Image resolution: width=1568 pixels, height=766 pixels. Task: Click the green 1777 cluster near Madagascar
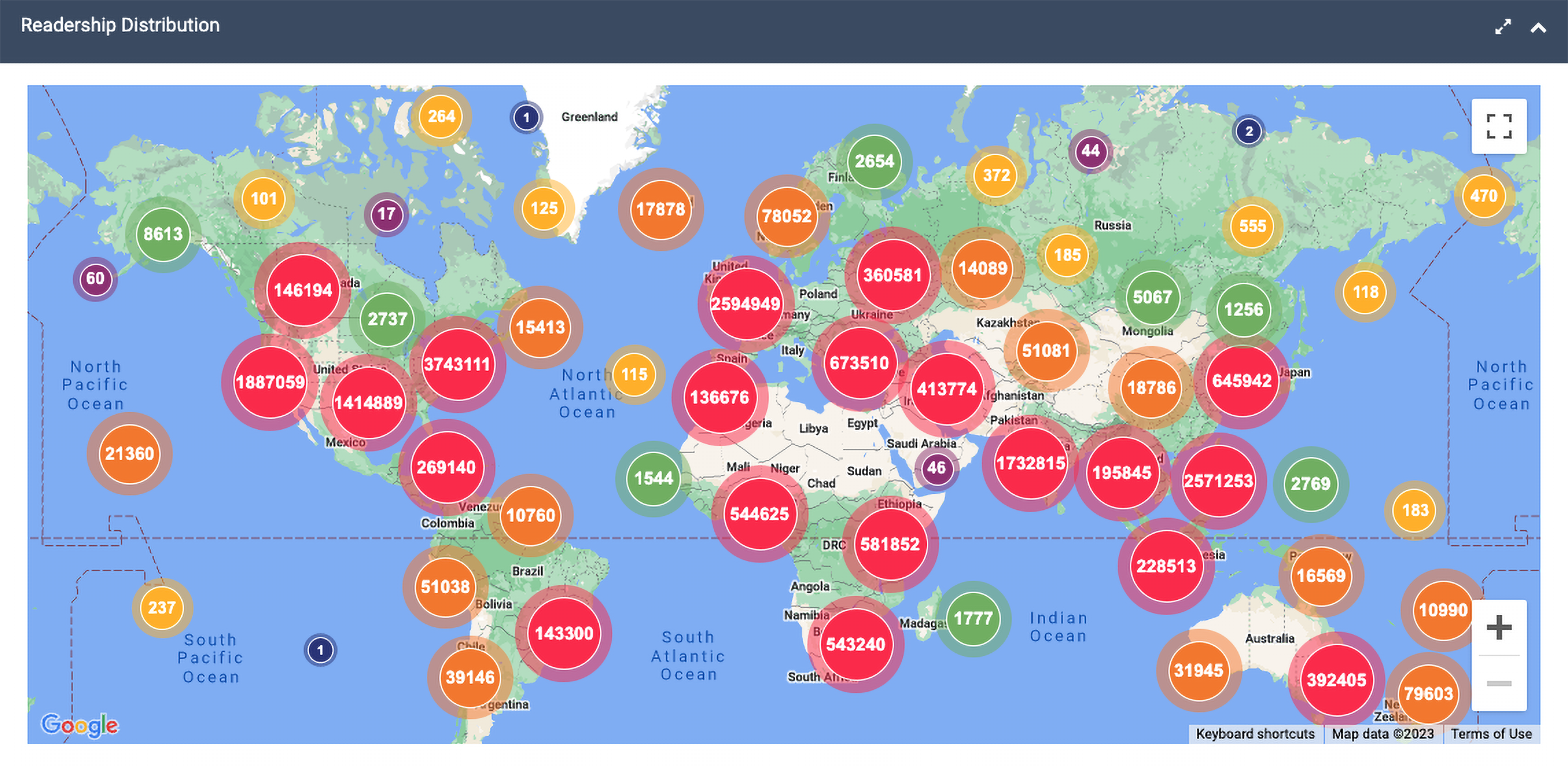[973, 618]
